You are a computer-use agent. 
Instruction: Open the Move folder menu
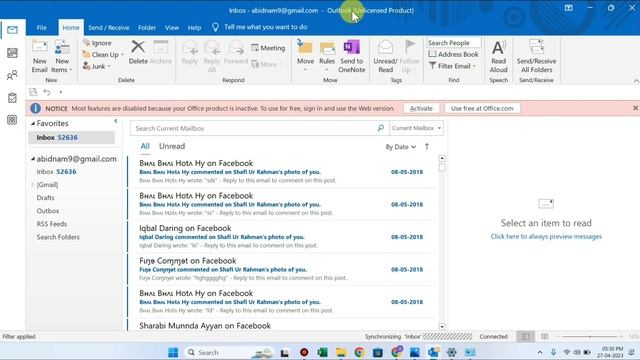tap(305, 56)
